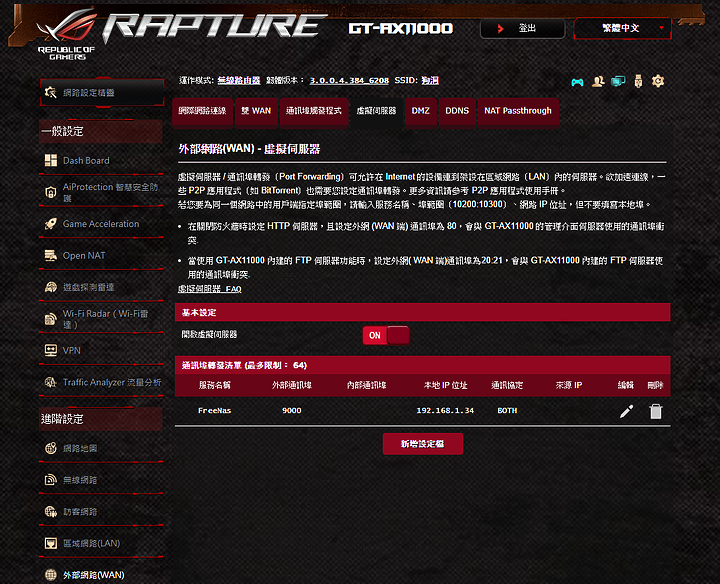Image resolution: width=720 pixels, height=584 pixels.
Task: Click the 區域網路(LAN) icon
Action: (51, 543)
